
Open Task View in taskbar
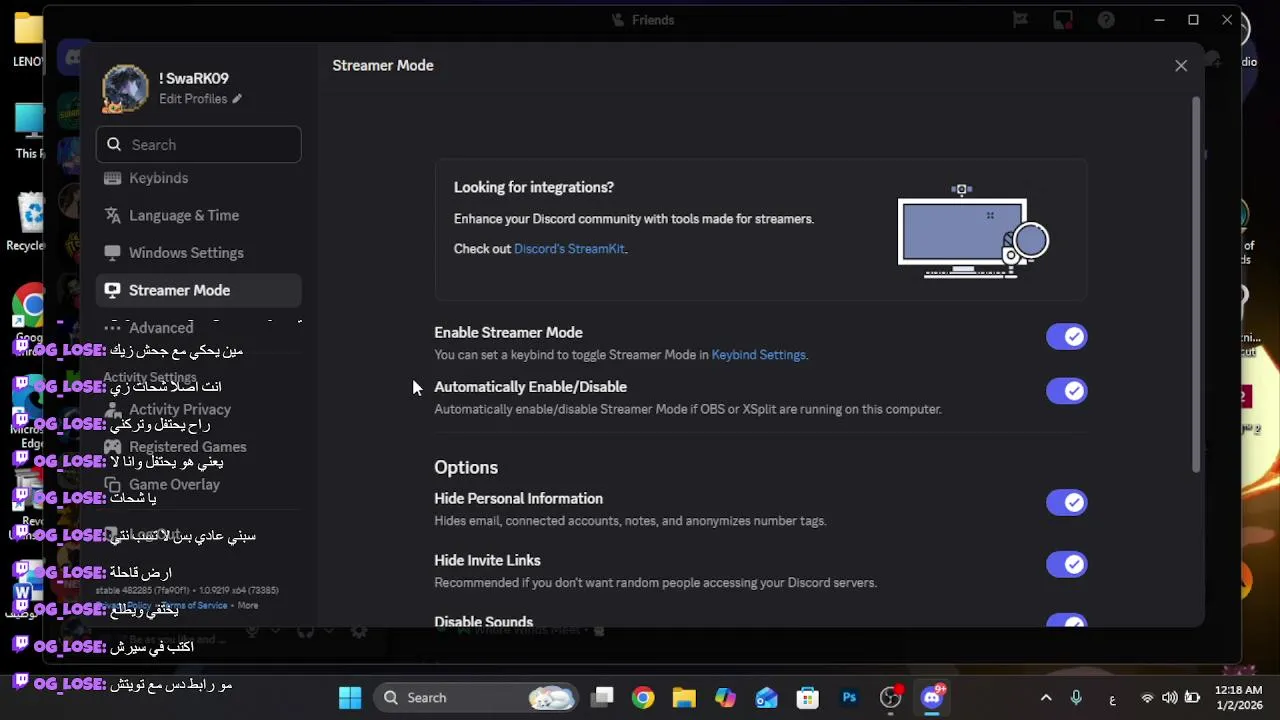(x=602, y=698)
